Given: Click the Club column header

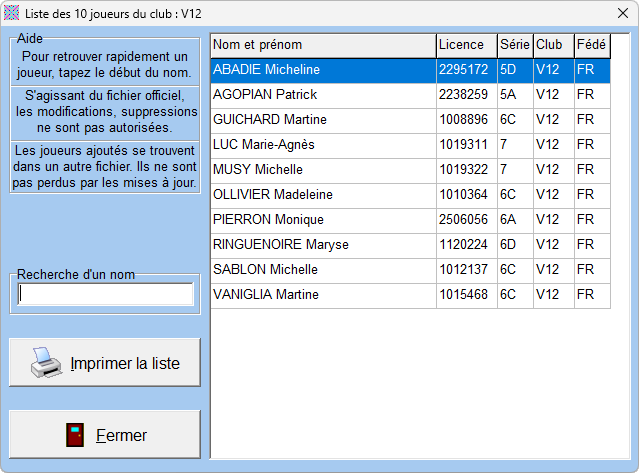Looking at the screenshot, I should pyautogui.click(x=553, y=45).
